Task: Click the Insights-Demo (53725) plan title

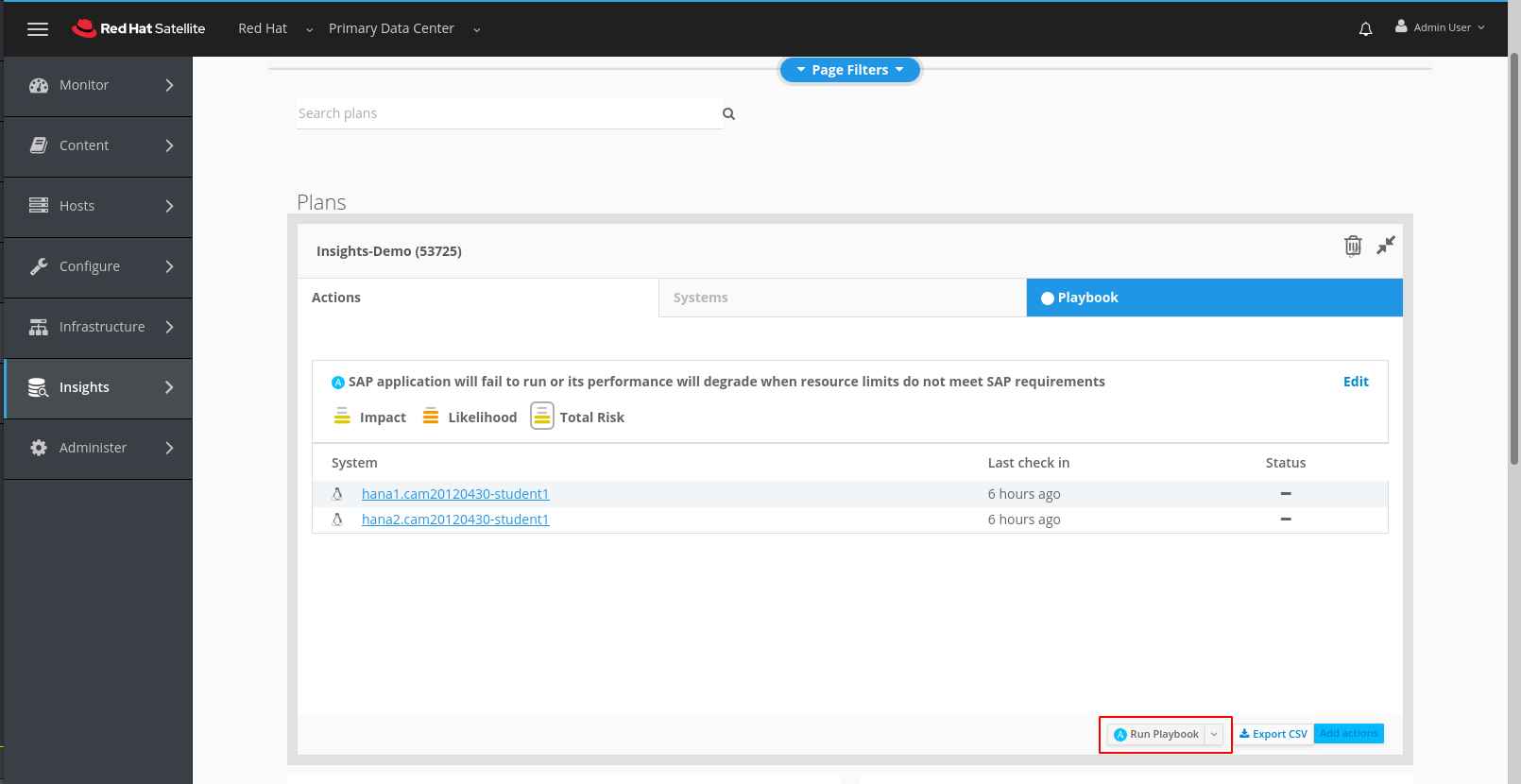Action: click(389, 251)
